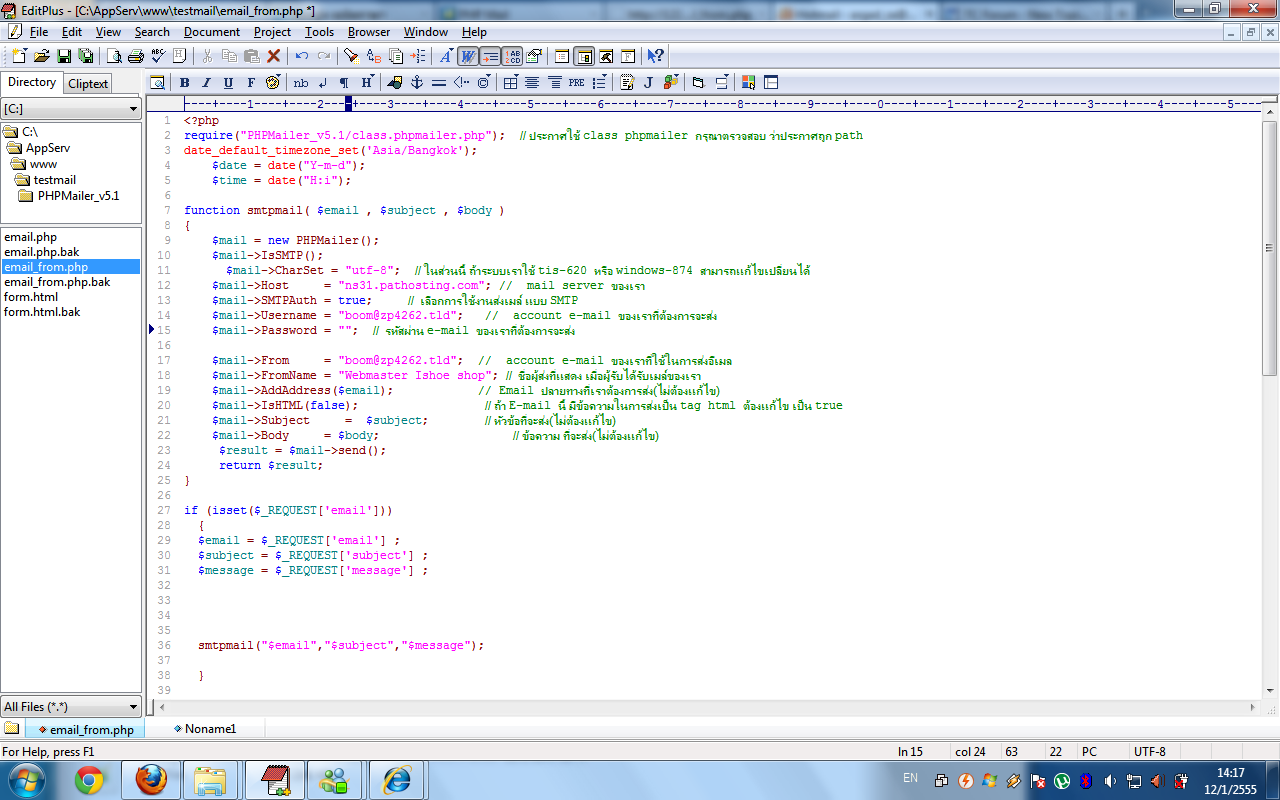Image resolution: width=1280 pixels, height=800 pixels.
Task: Open the Document menu
Action: click(x=212, y=32)
